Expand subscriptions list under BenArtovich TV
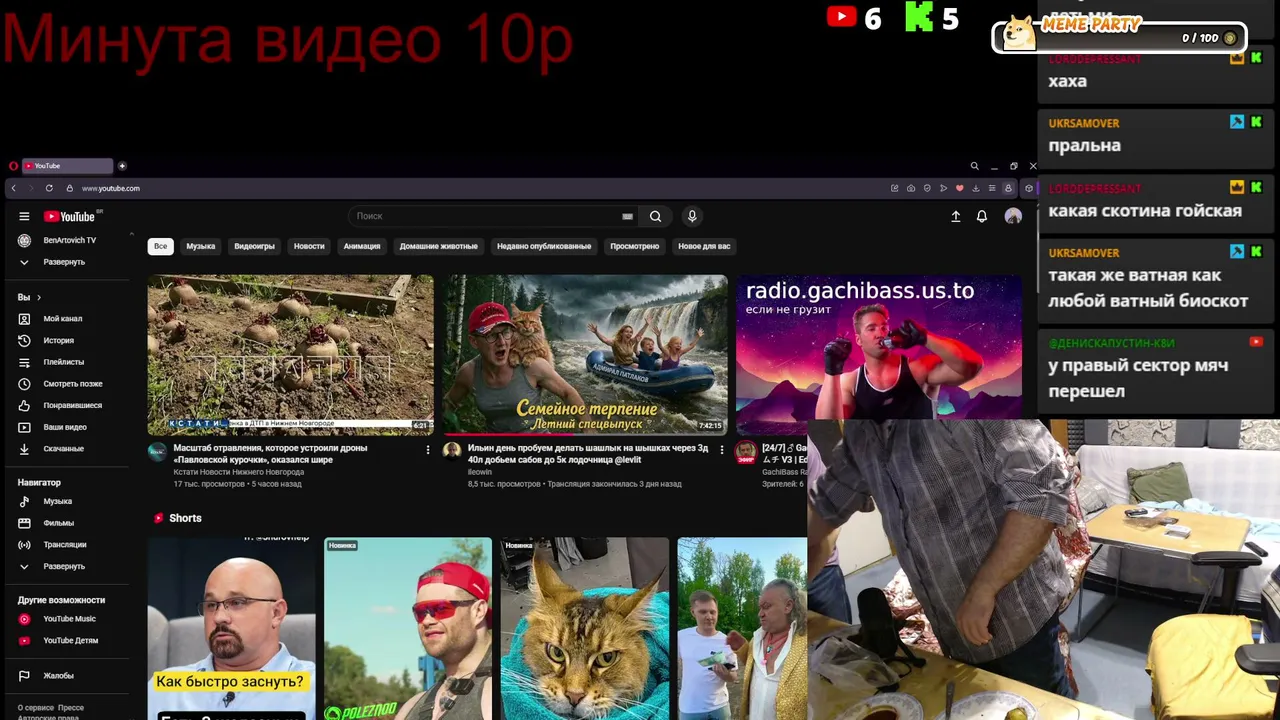1280x720 pixels. (51, 262)
